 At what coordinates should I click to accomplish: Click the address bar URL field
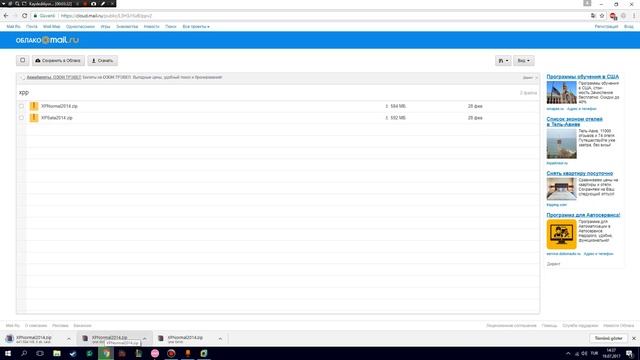coord(310,16)
